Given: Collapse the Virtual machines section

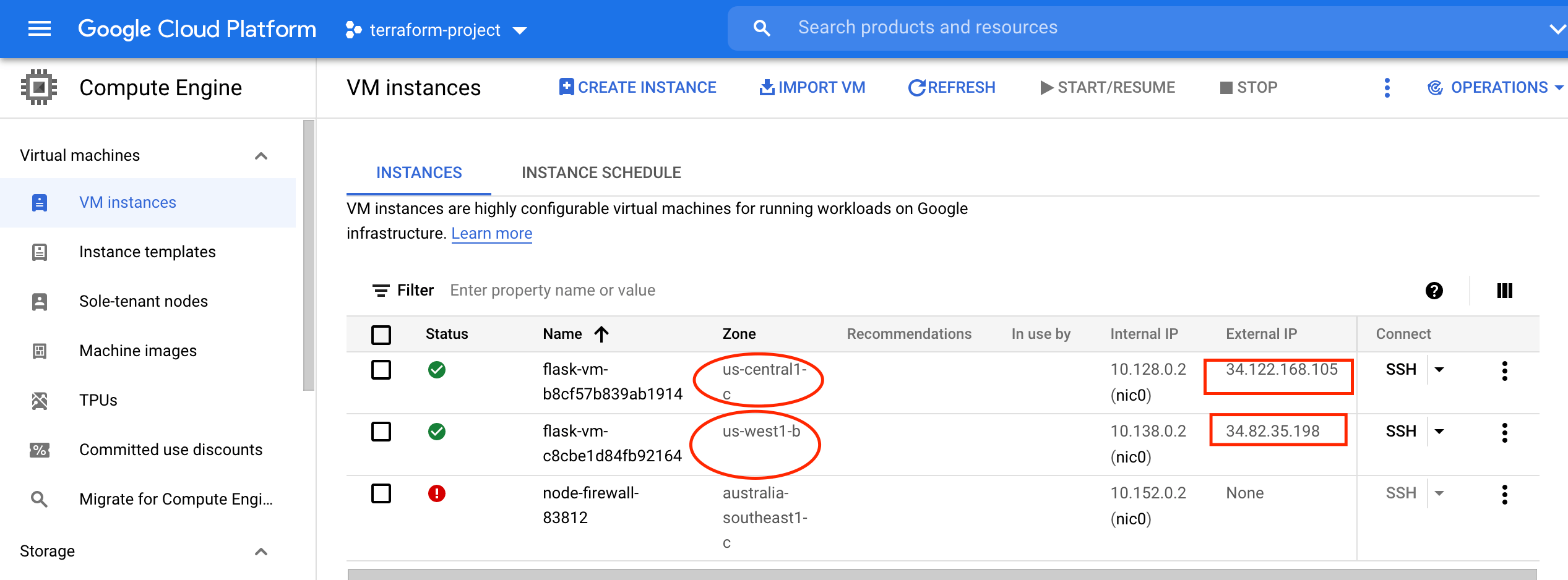Looking at the screenshot, I should (261, 156).
